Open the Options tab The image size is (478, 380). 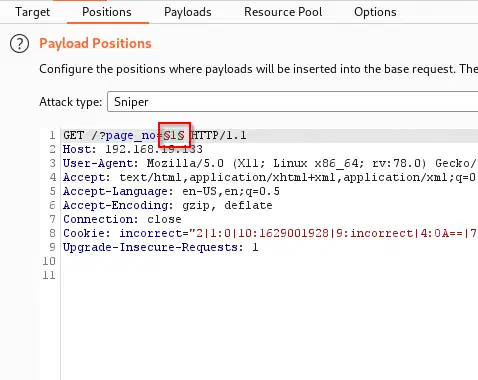point(375,12)
